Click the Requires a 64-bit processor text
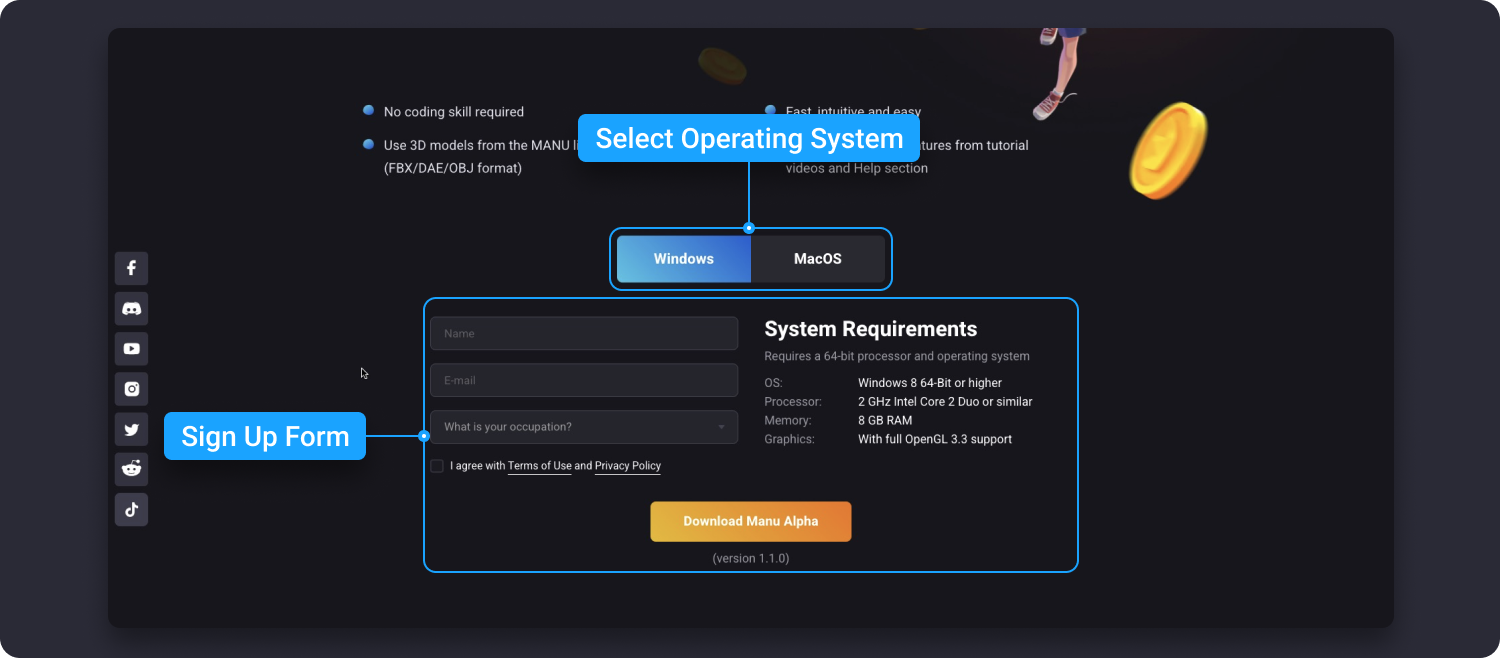The image size is (1500, 658). pyautogui.click(x=897, y=356)
